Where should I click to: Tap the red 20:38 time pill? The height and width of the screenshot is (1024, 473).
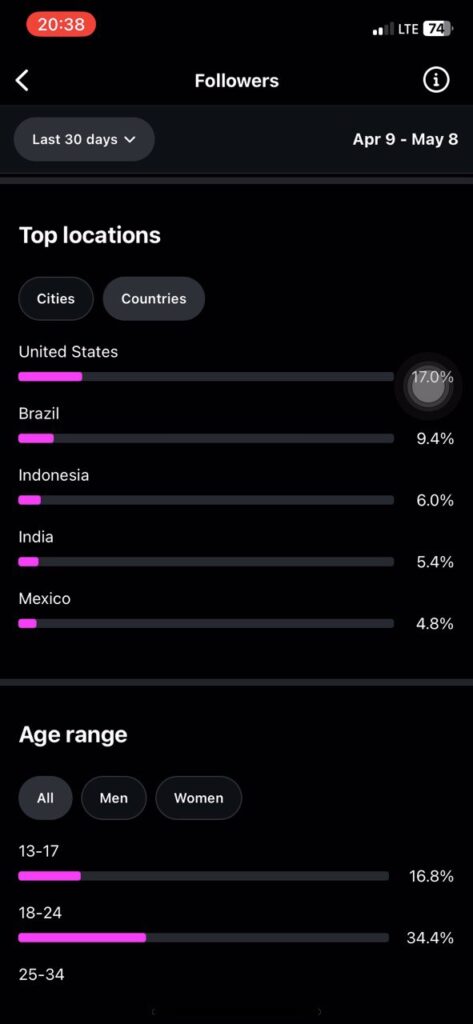[x=61, y=24]
